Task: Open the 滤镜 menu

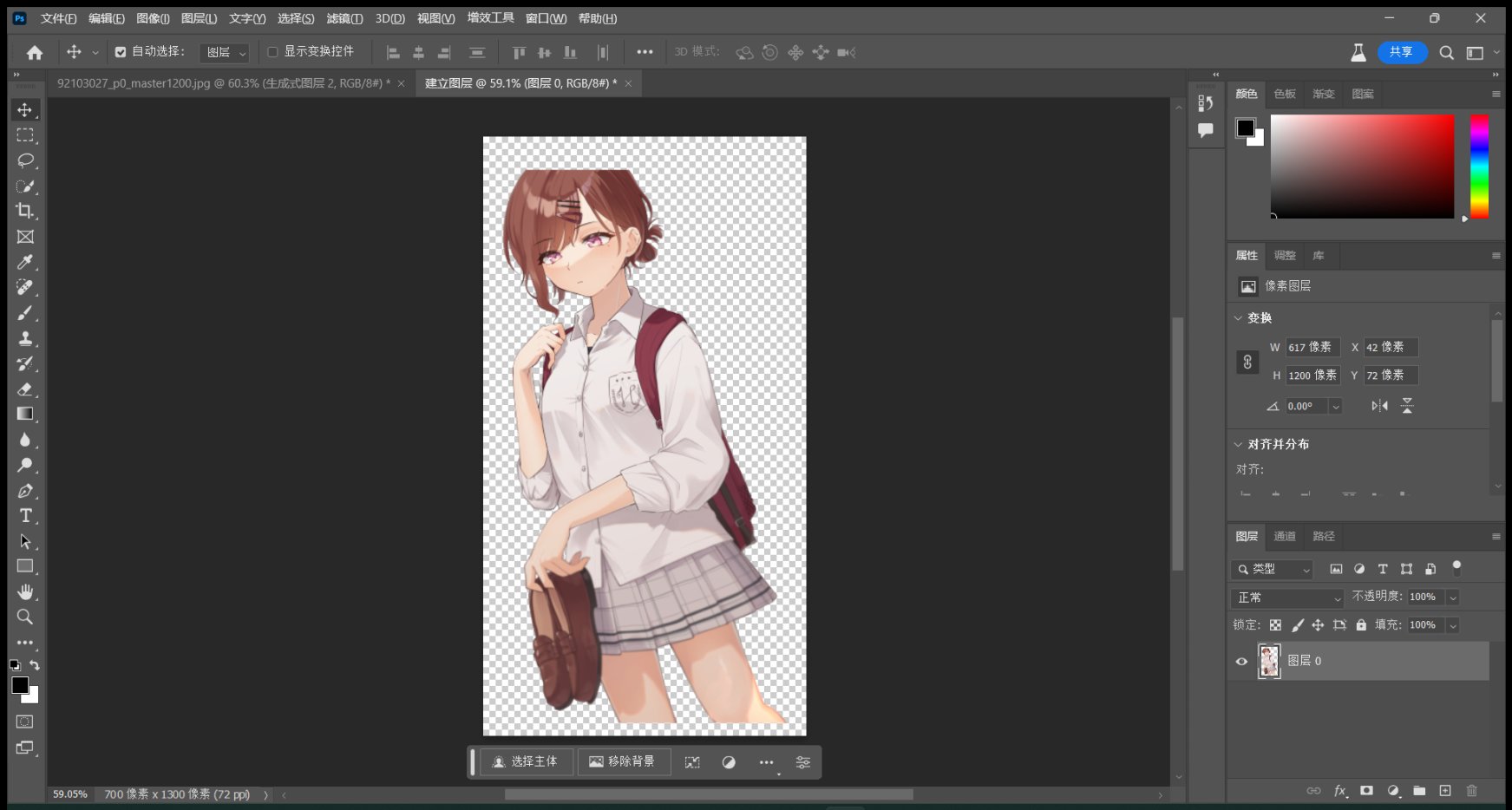Action: 344,18
